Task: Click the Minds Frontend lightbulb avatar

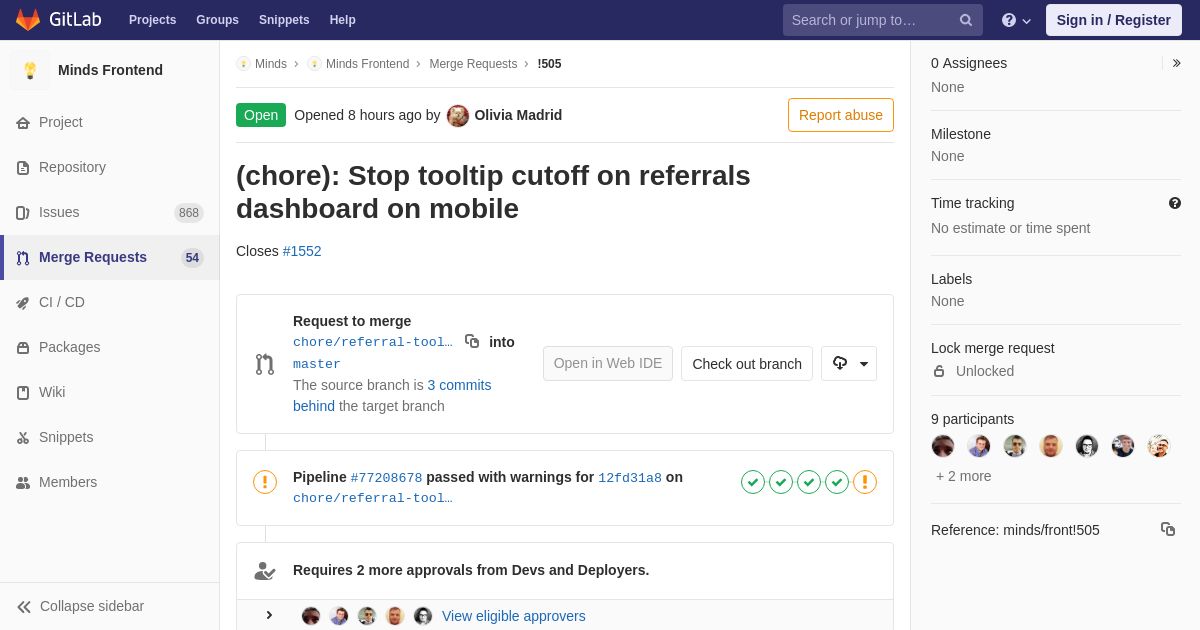Action: 30,70
